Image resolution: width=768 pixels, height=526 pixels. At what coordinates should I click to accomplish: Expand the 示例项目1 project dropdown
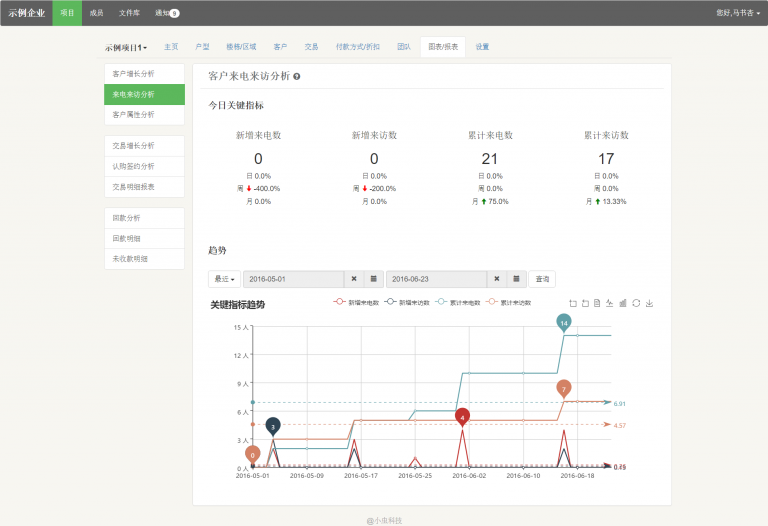(x=126, y=47)
